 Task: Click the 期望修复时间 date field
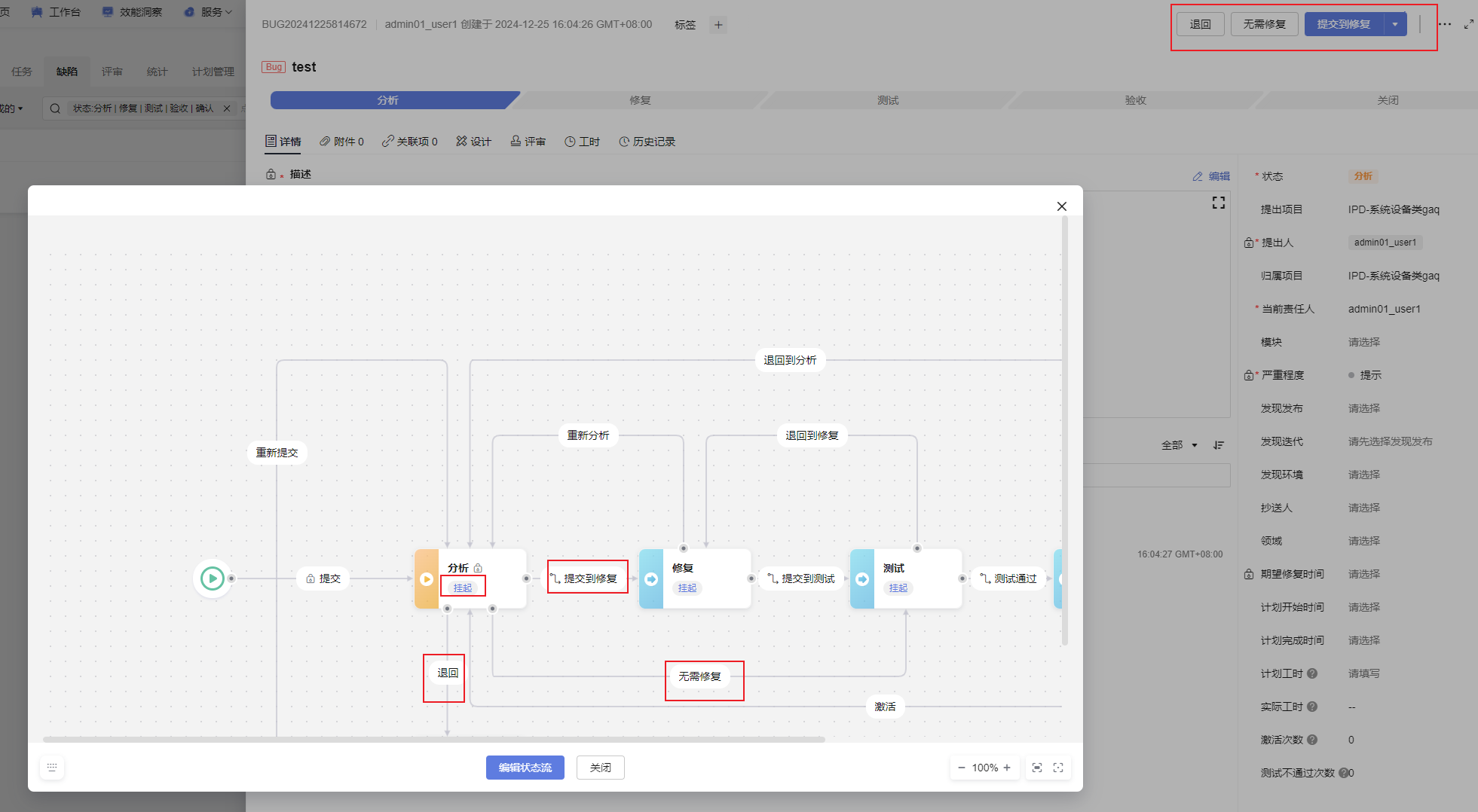click(1364, 574)
